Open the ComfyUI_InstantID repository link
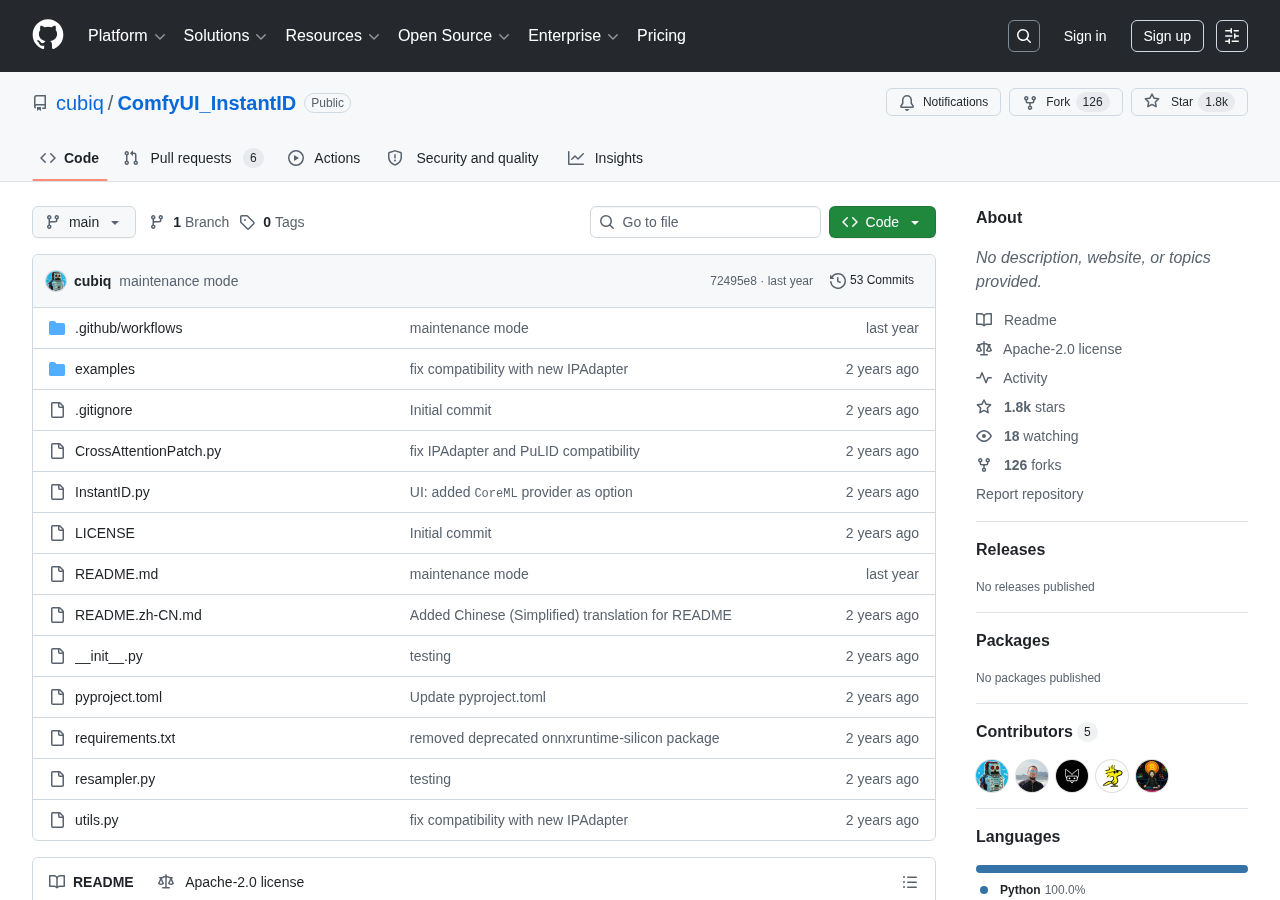Image resolution: width=1280 pixels, height=900 pixels. pos(207,103)
